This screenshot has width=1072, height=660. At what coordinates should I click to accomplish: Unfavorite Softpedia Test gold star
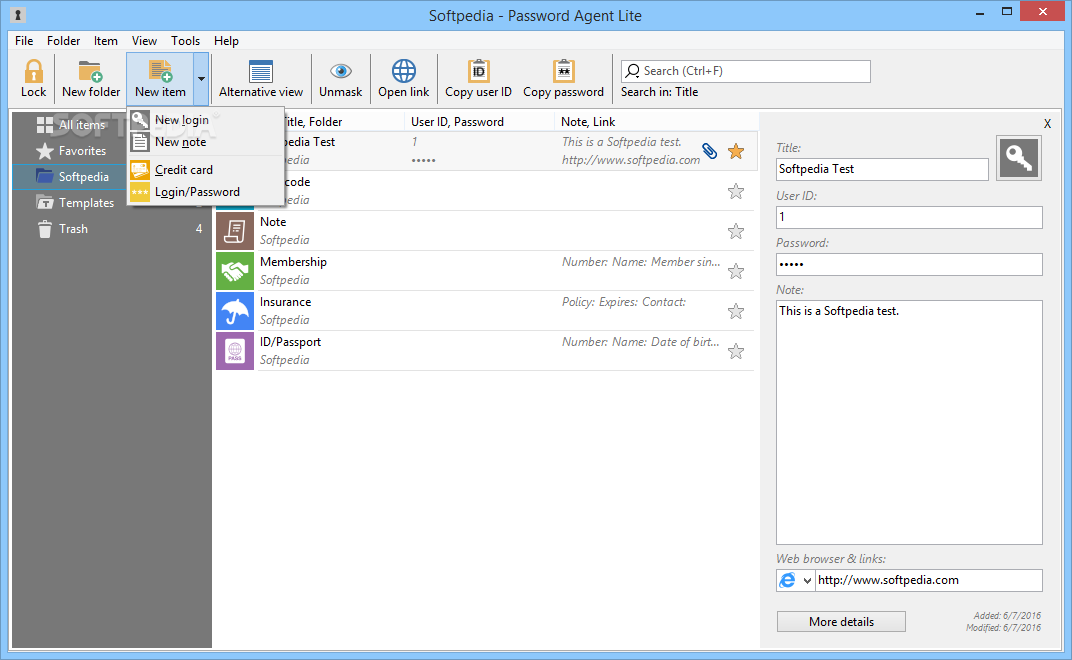(x=736, y=151)
